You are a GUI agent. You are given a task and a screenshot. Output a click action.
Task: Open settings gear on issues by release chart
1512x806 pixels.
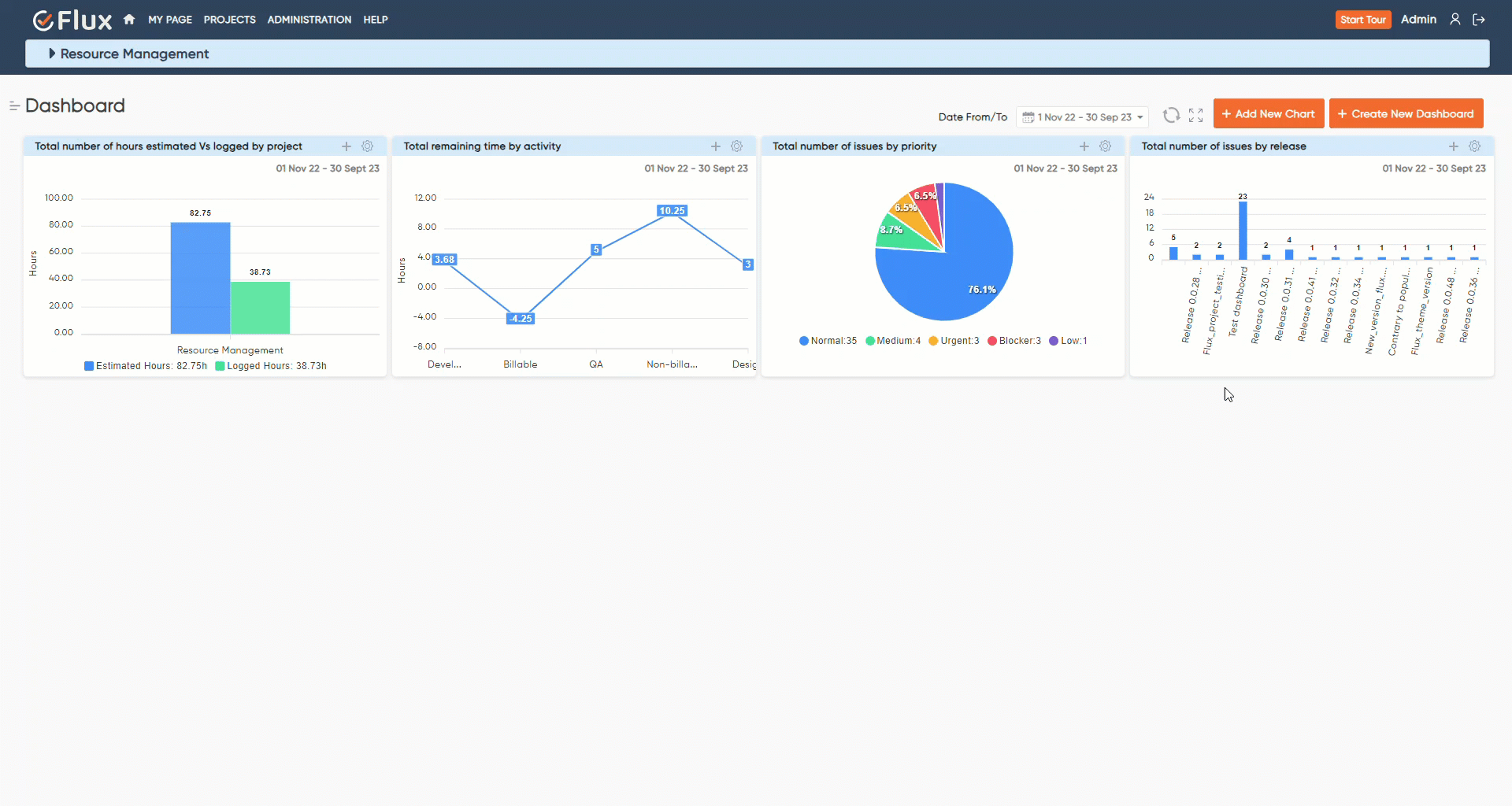coord(1475,146)
